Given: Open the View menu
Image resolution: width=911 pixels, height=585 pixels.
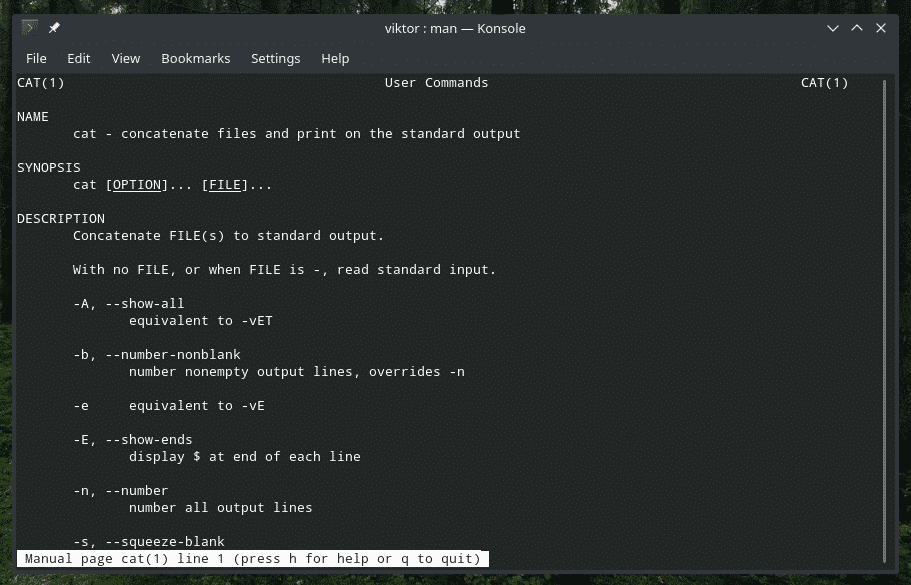Looking at the screenshot, I should tap(125, 59).
